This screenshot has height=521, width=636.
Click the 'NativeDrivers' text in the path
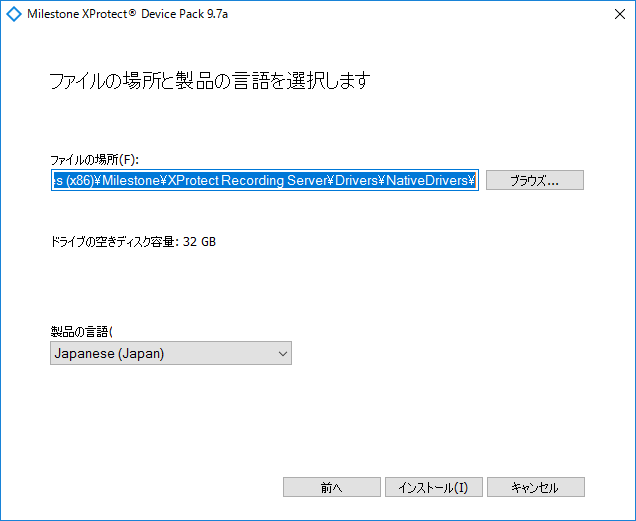coord(427,180)
